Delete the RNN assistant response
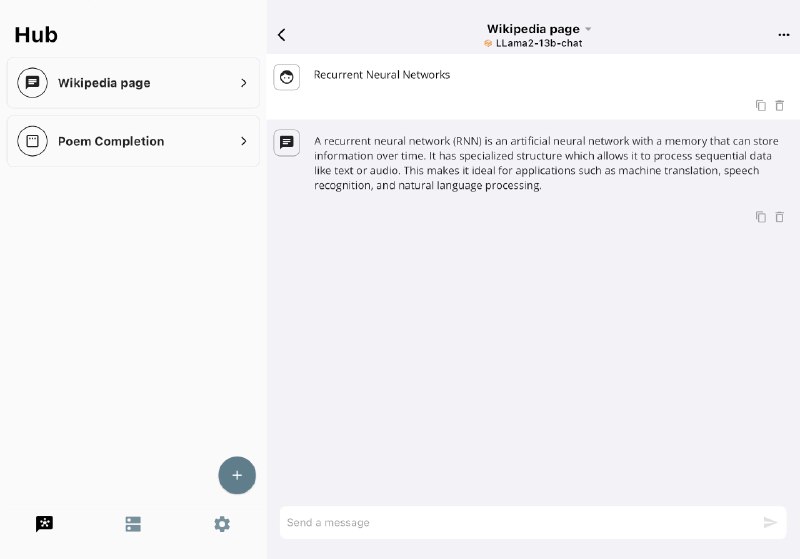The width and height of the screenshot is (800, 559). [x=780, y=217]
